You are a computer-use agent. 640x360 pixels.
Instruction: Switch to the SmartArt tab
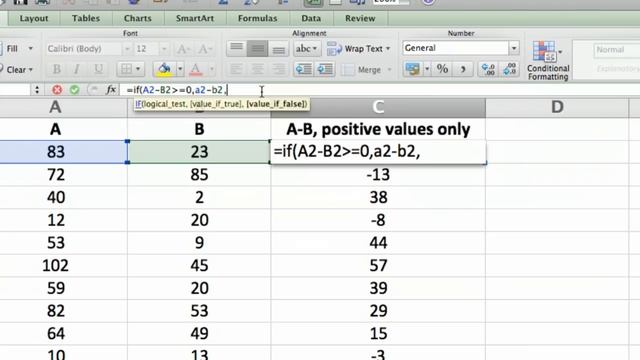[x=195, y=18]
